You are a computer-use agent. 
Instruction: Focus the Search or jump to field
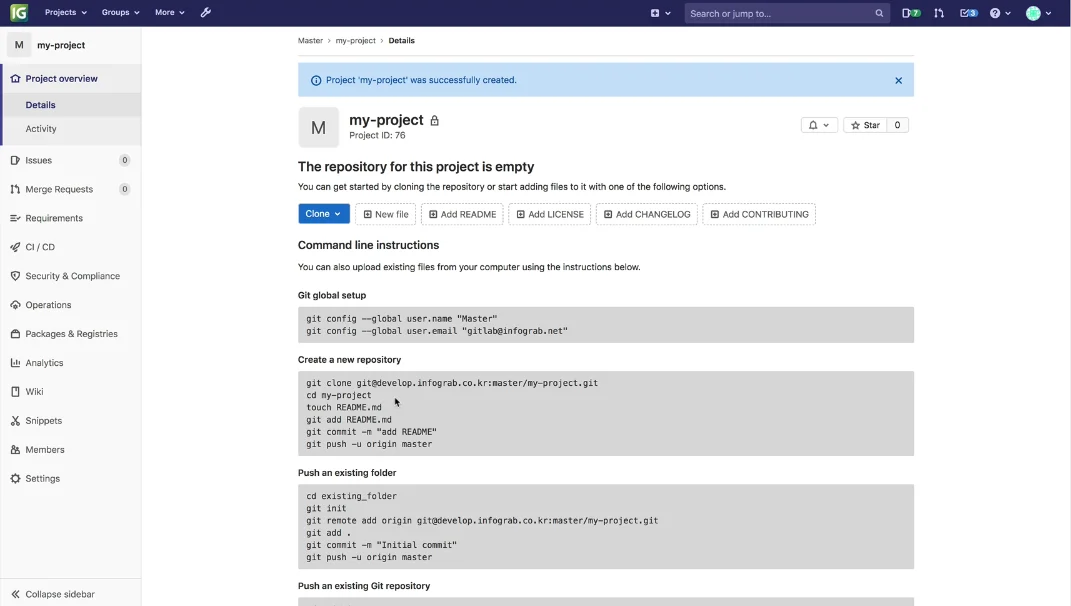pyautogui.click(x=780, y=13)
